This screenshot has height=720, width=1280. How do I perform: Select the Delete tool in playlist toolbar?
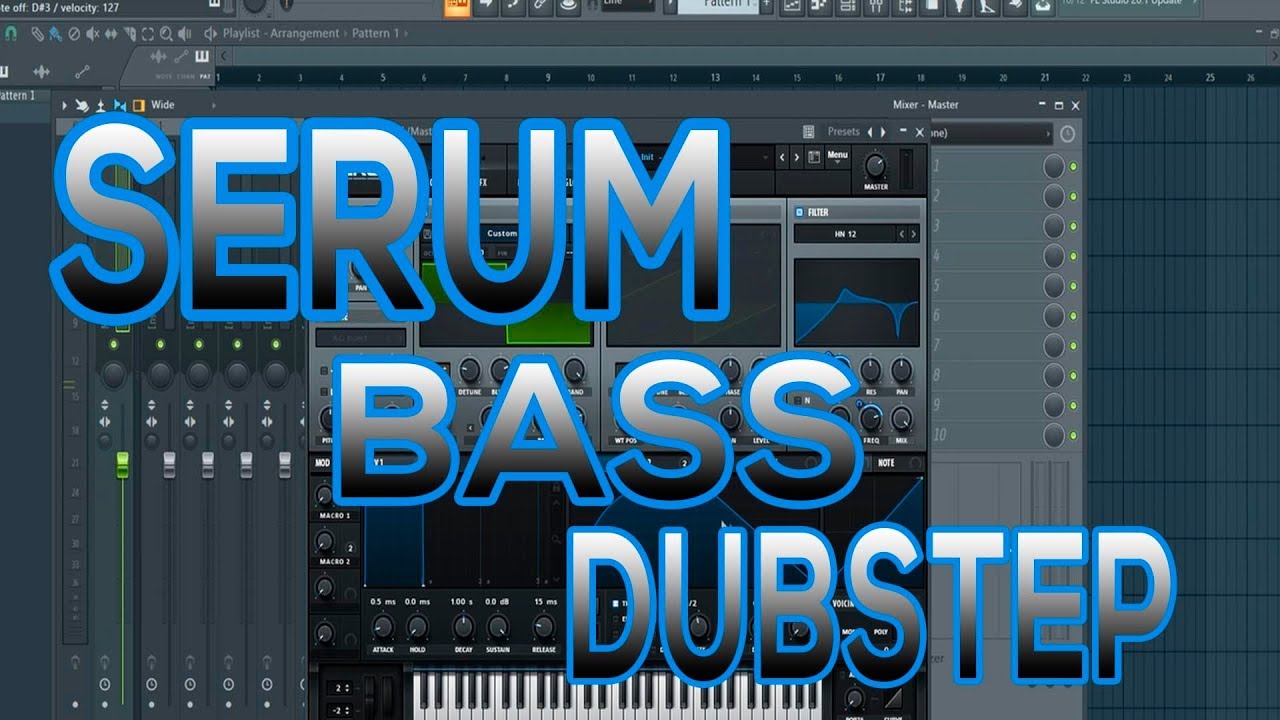74,33
